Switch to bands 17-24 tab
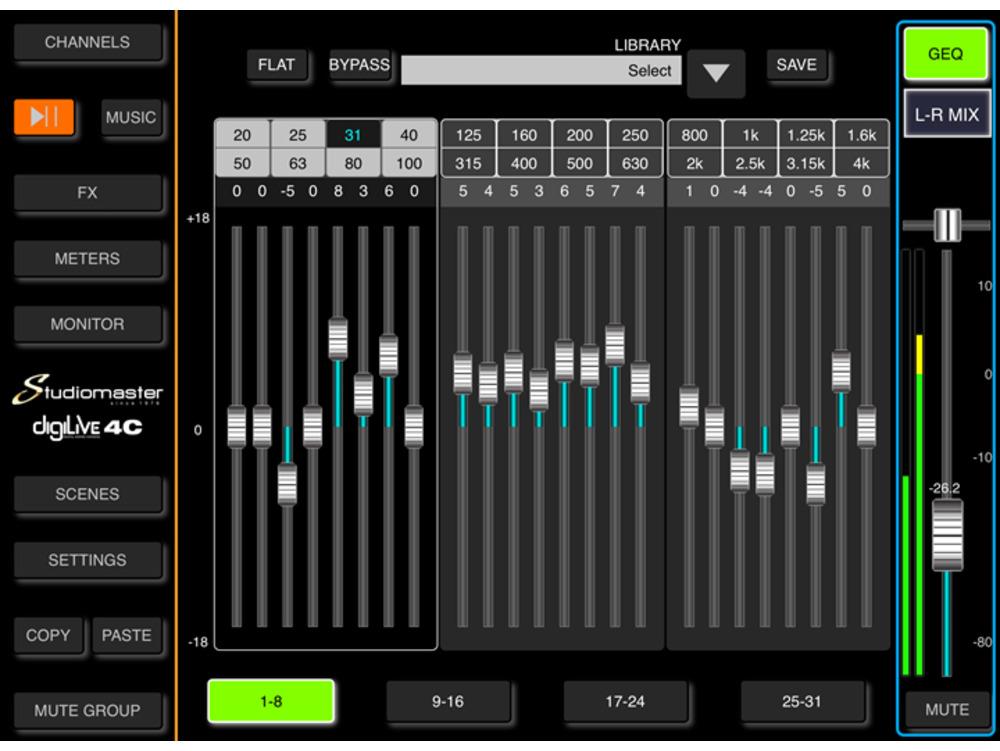 tap(625, 702)
